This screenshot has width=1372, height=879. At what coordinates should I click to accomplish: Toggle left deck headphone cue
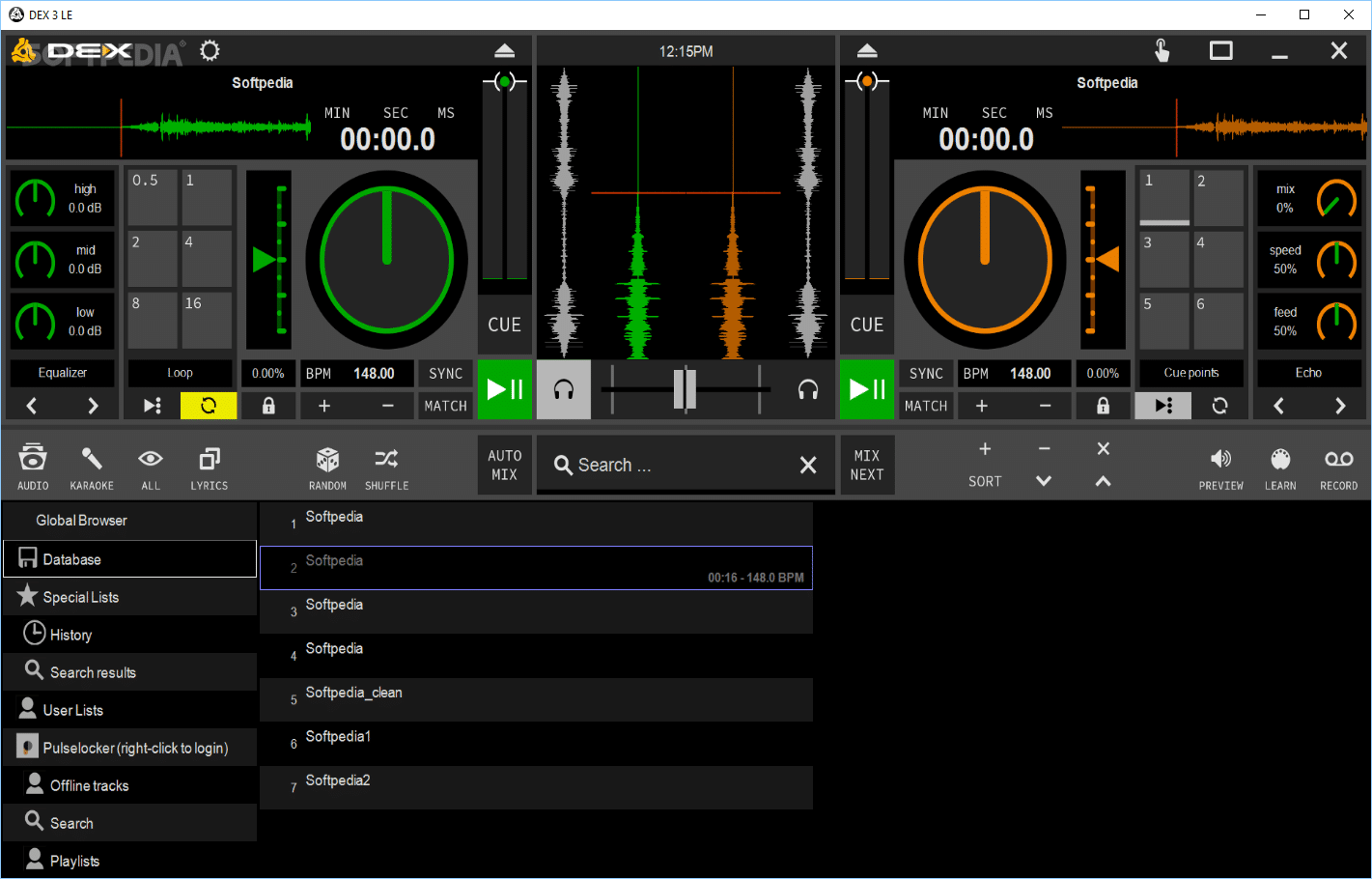coord(564,389)
